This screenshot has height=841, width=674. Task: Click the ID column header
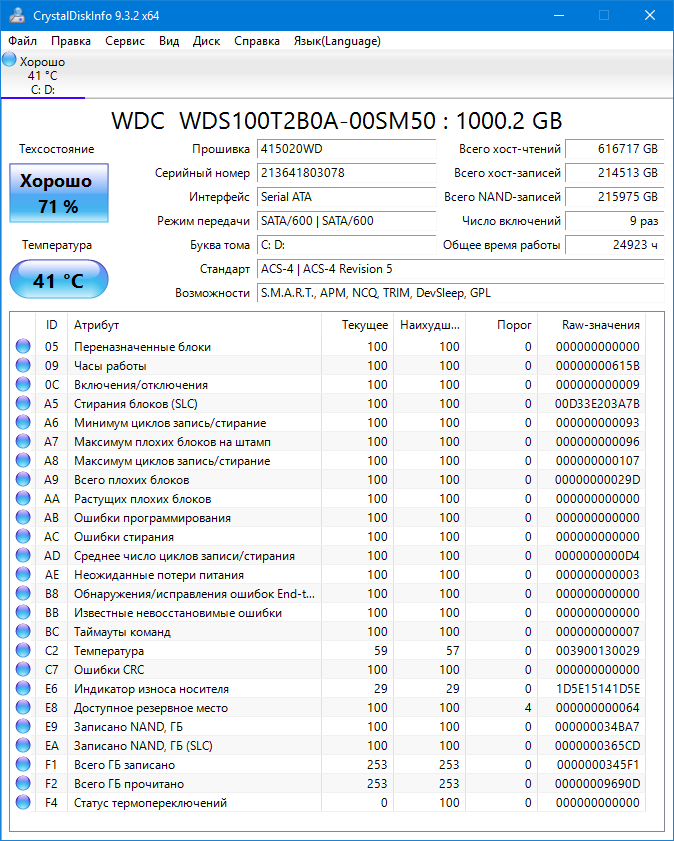[51, 324]
